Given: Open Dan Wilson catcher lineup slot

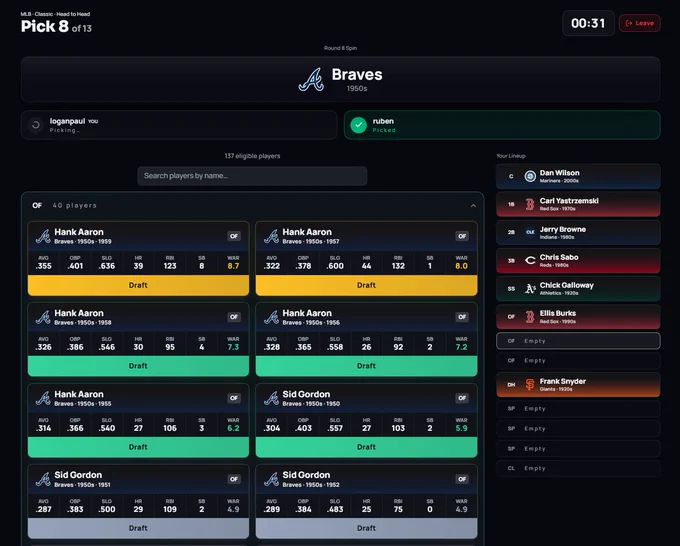Looking at the screenshot, I should coord(578,176).
